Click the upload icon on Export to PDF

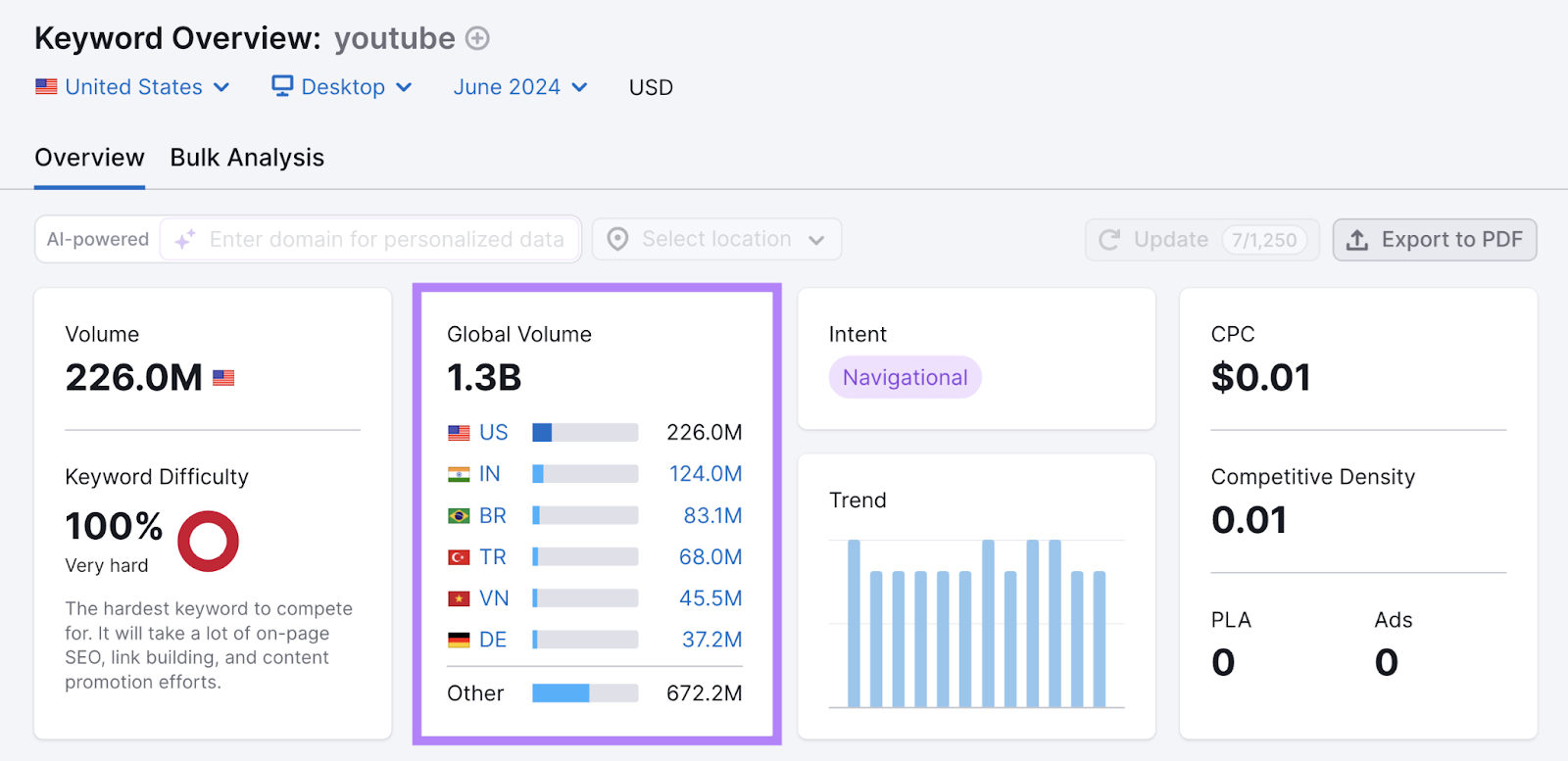1357,240
